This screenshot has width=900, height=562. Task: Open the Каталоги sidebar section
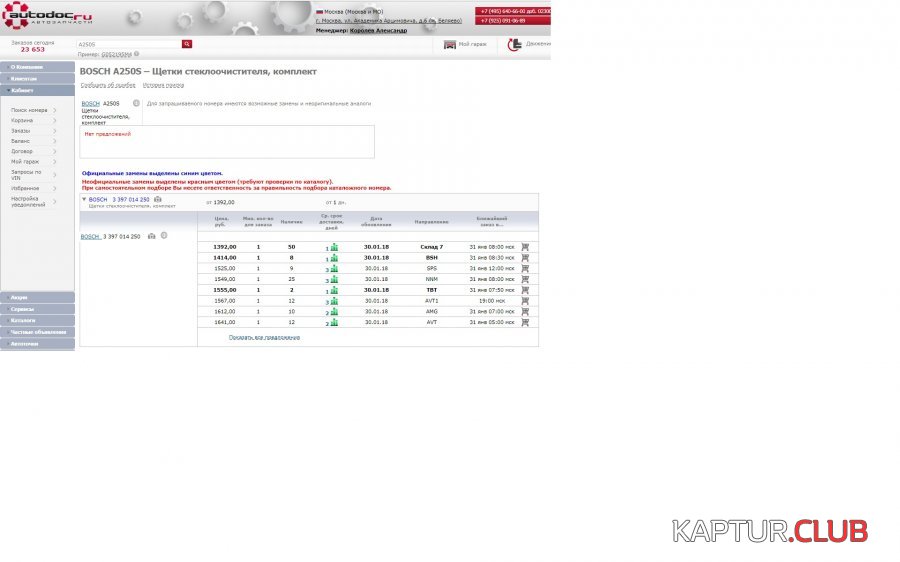click(x=37, y=320)
